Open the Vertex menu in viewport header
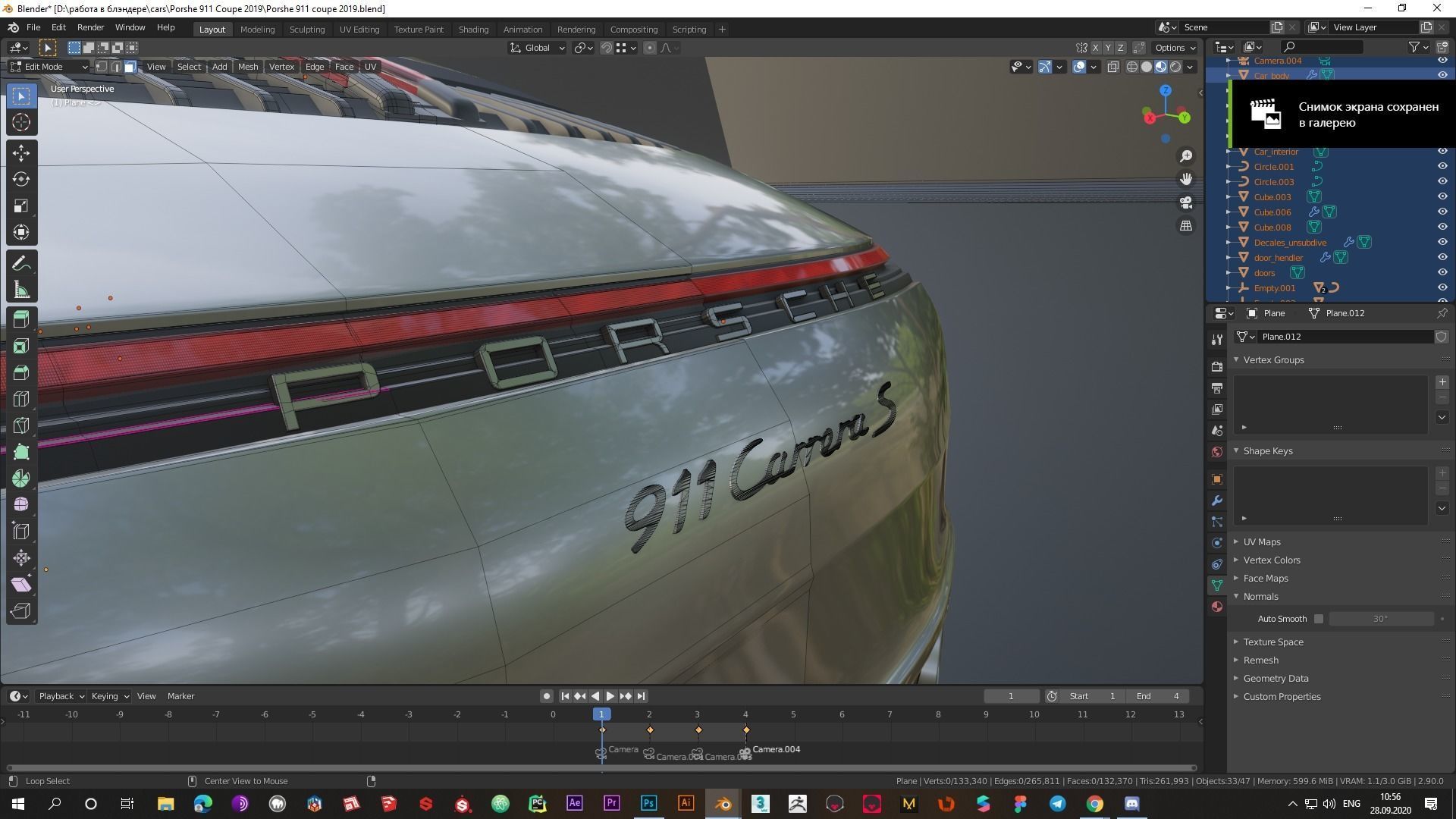Screen dimensions: 1456x819 click(281, 67)
